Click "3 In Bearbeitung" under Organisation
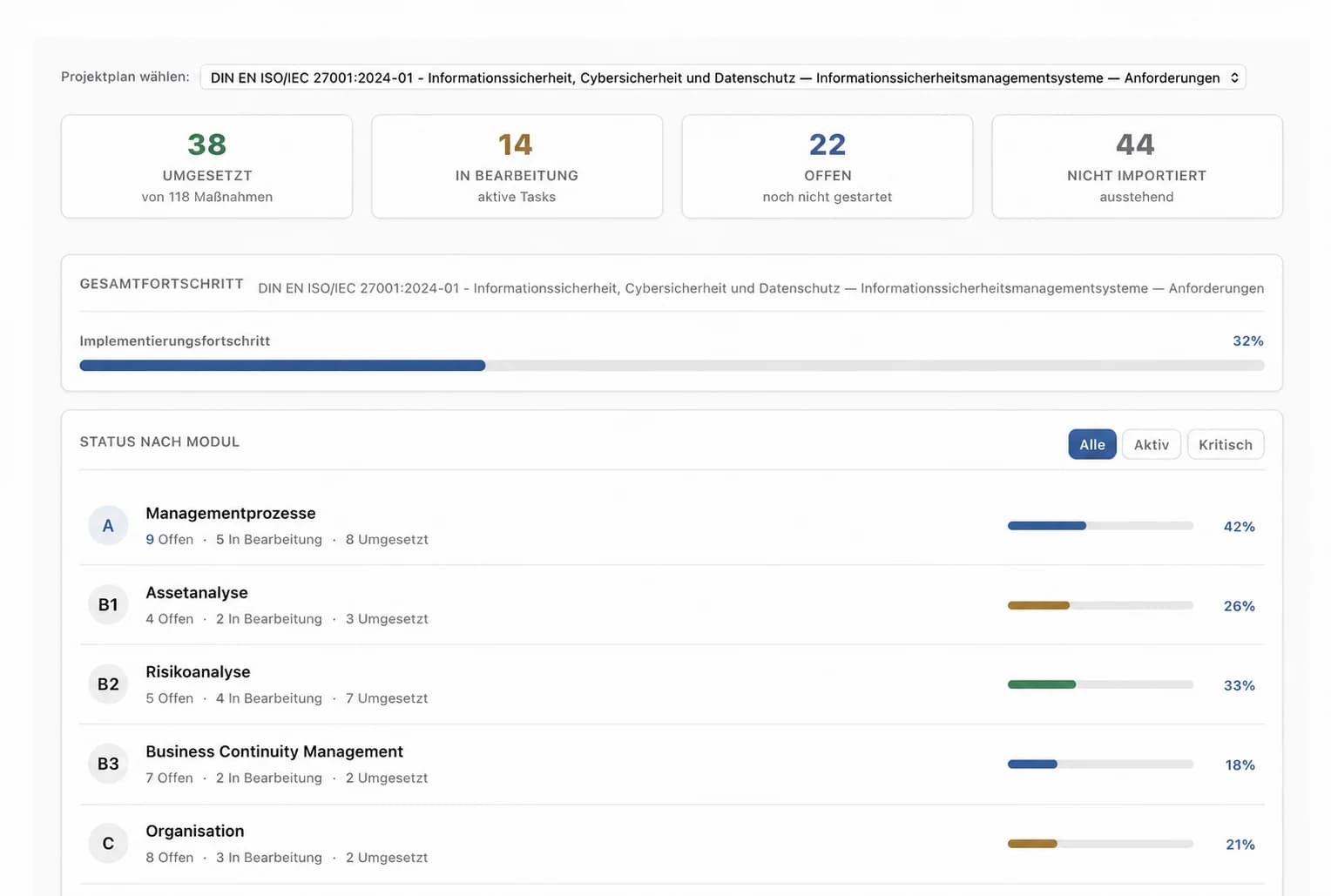Screen dimensions: 1331x896 point(269,858)
